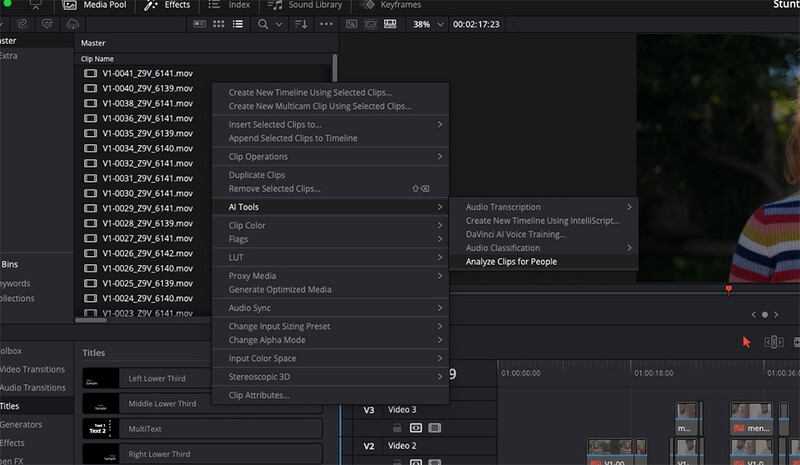
Task: Choose DaVinci AI Voice Training
Action: pyautogui.click(x=515, y=235)
